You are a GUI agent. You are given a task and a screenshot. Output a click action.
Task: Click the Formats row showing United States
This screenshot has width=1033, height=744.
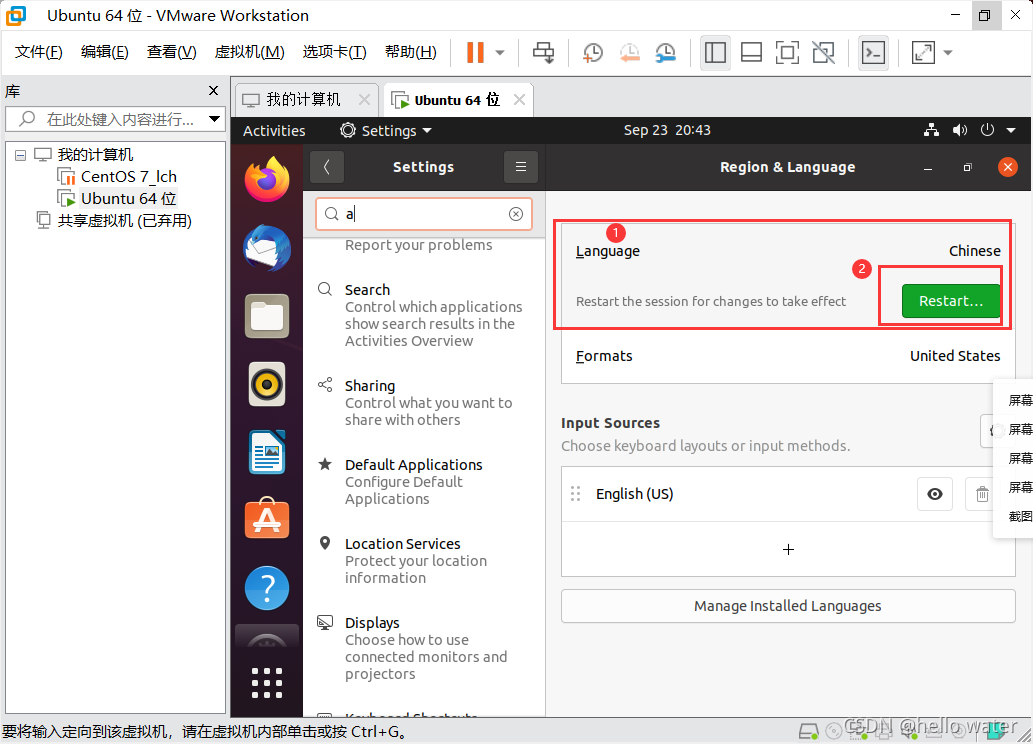tap(788, 356)
